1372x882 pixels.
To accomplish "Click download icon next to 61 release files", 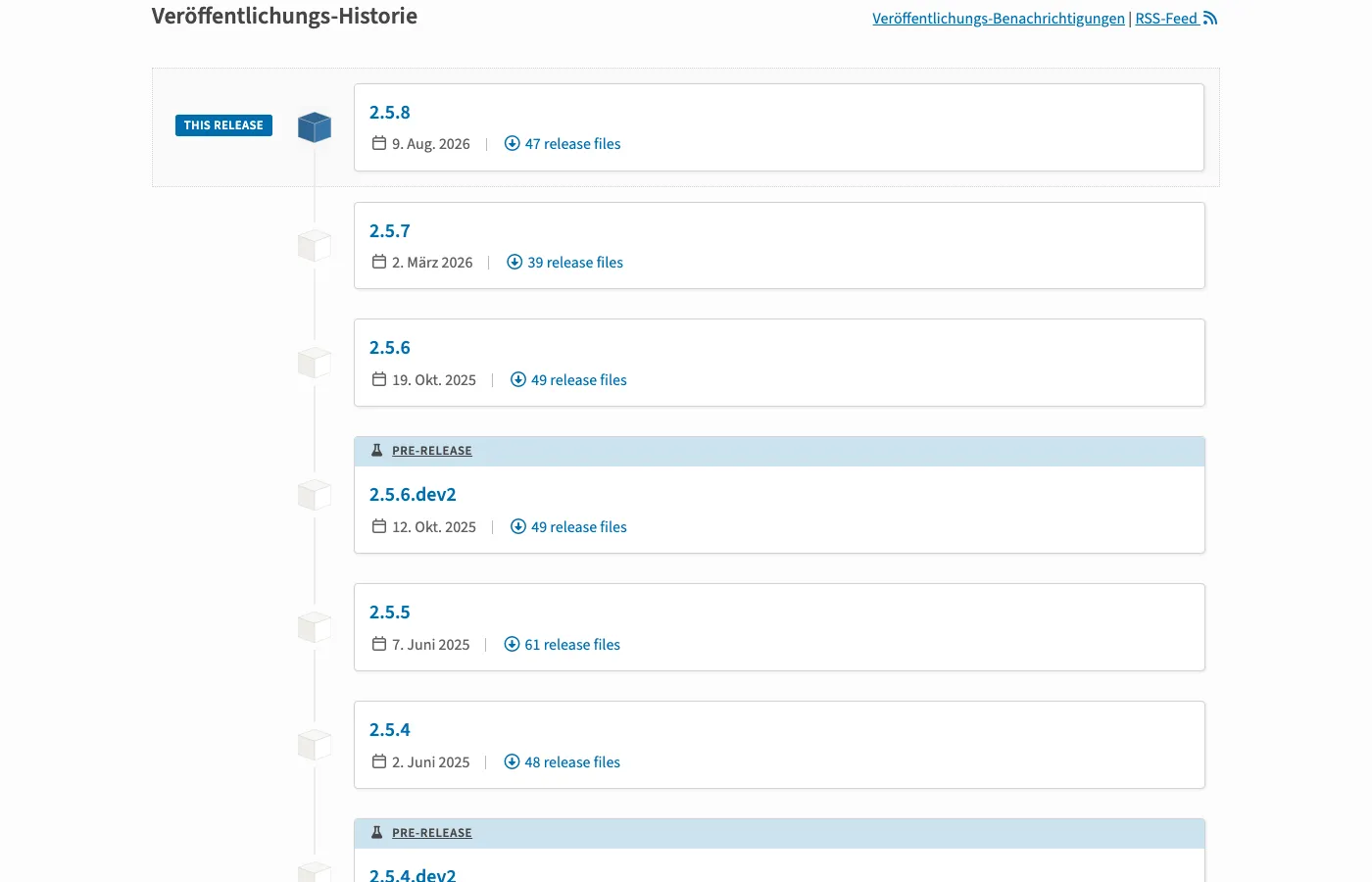I will tap(512, 644).
